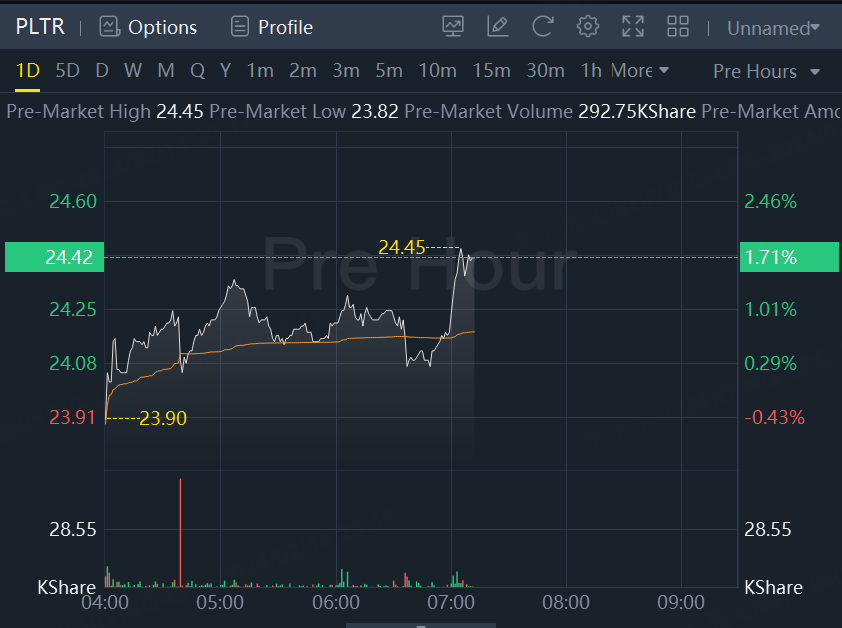Refresh the PLTR chart
842x628 pixels.
point(543,27)
